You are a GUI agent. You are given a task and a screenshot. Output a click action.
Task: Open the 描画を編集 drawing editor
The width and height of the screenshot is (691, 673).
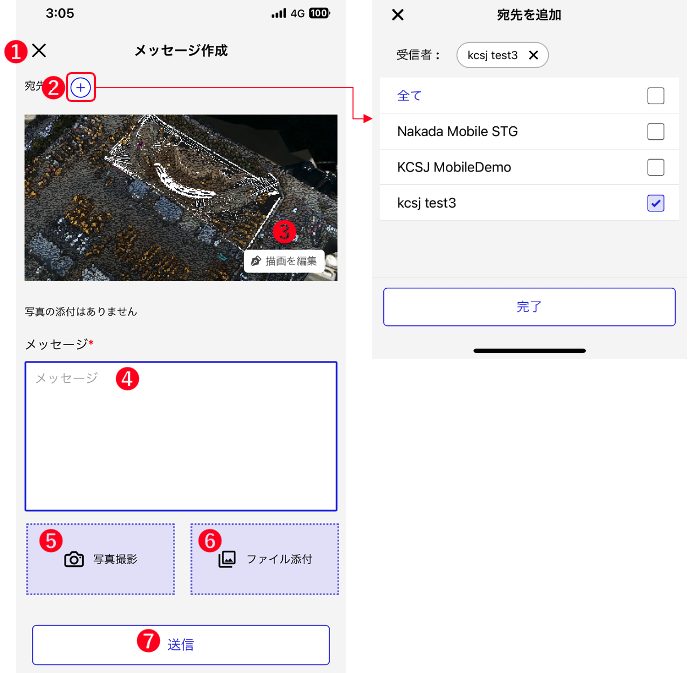pyautogui.click(x=284, y=261)
